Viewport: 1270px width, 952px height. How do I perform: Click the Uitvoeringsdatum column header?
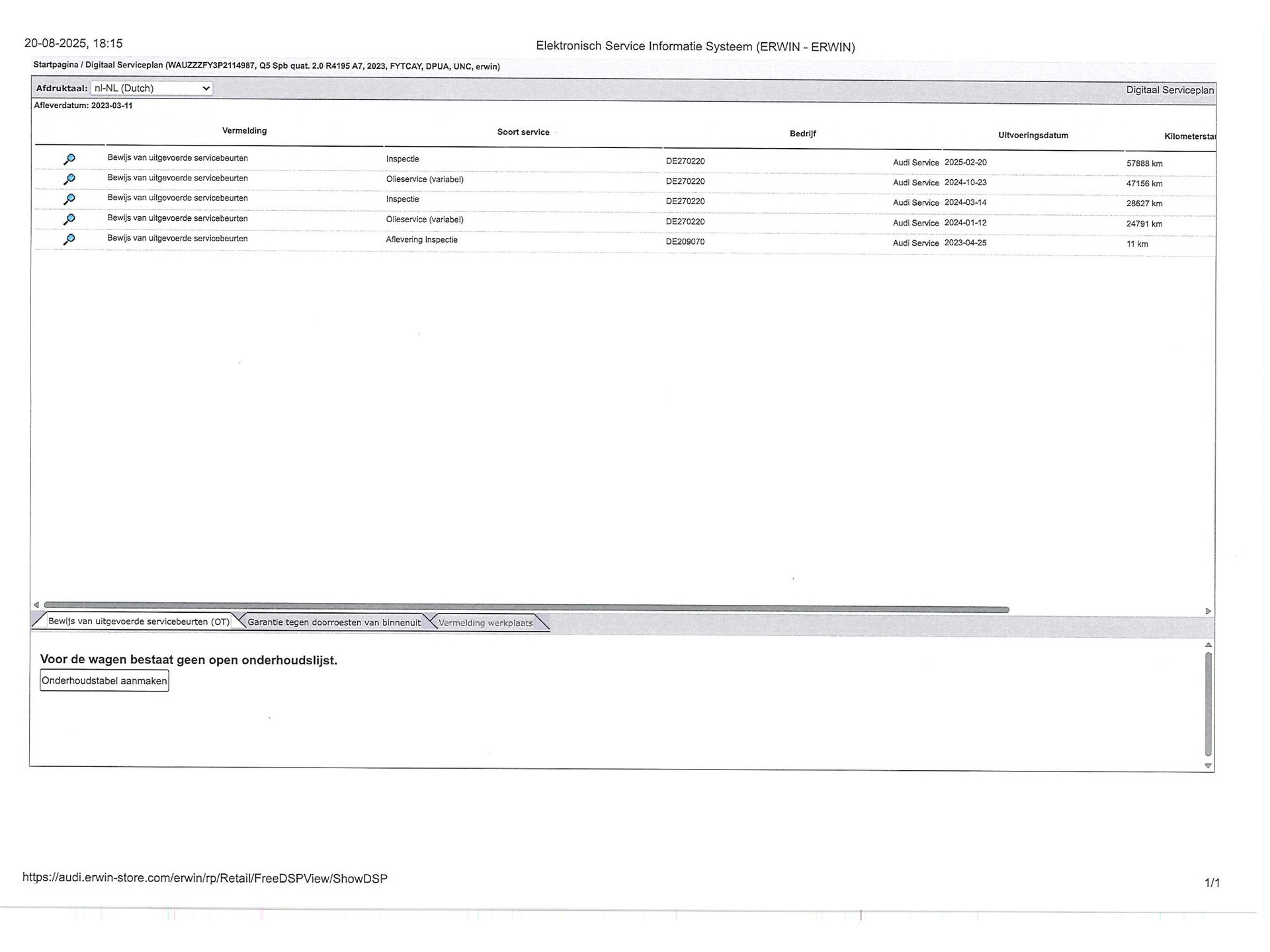tap(1033, 136)
